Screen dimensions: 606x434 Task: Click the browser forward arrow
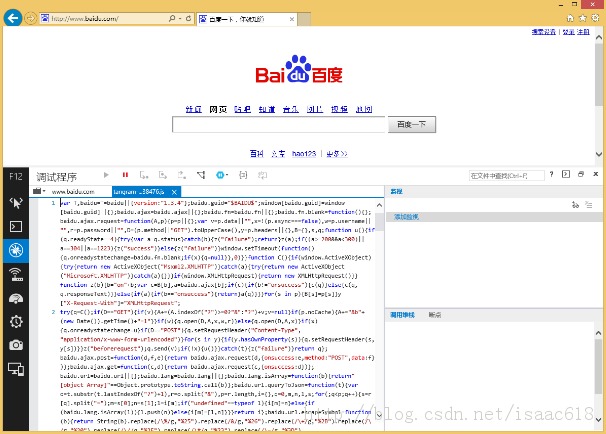click(x=31, y=18)
